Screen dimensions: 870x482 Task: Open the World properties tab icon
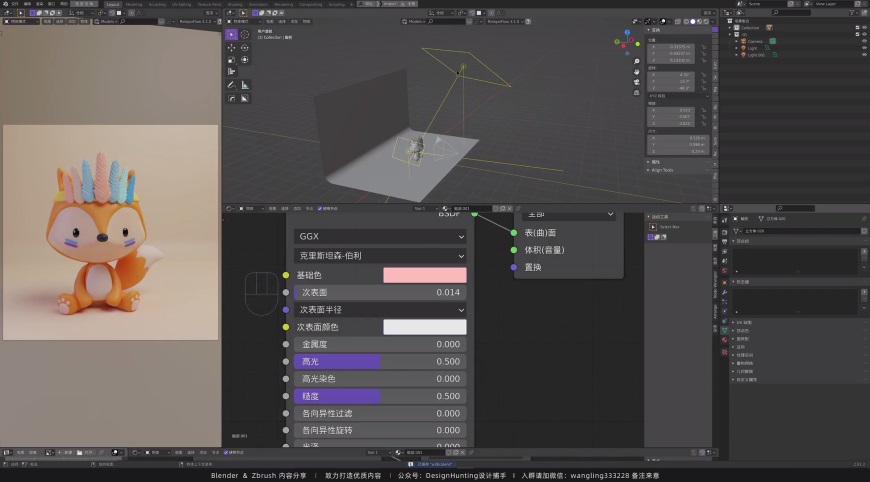pyautogui.click(x=725, y=271)
